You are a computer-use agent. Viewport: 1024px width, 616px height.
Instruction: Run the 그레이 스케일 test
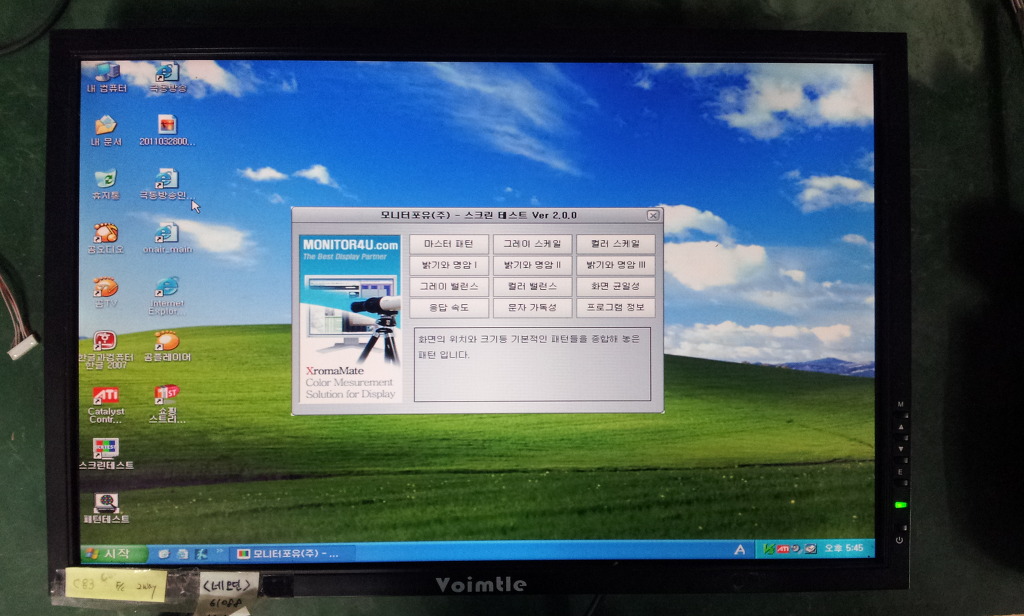532,244
